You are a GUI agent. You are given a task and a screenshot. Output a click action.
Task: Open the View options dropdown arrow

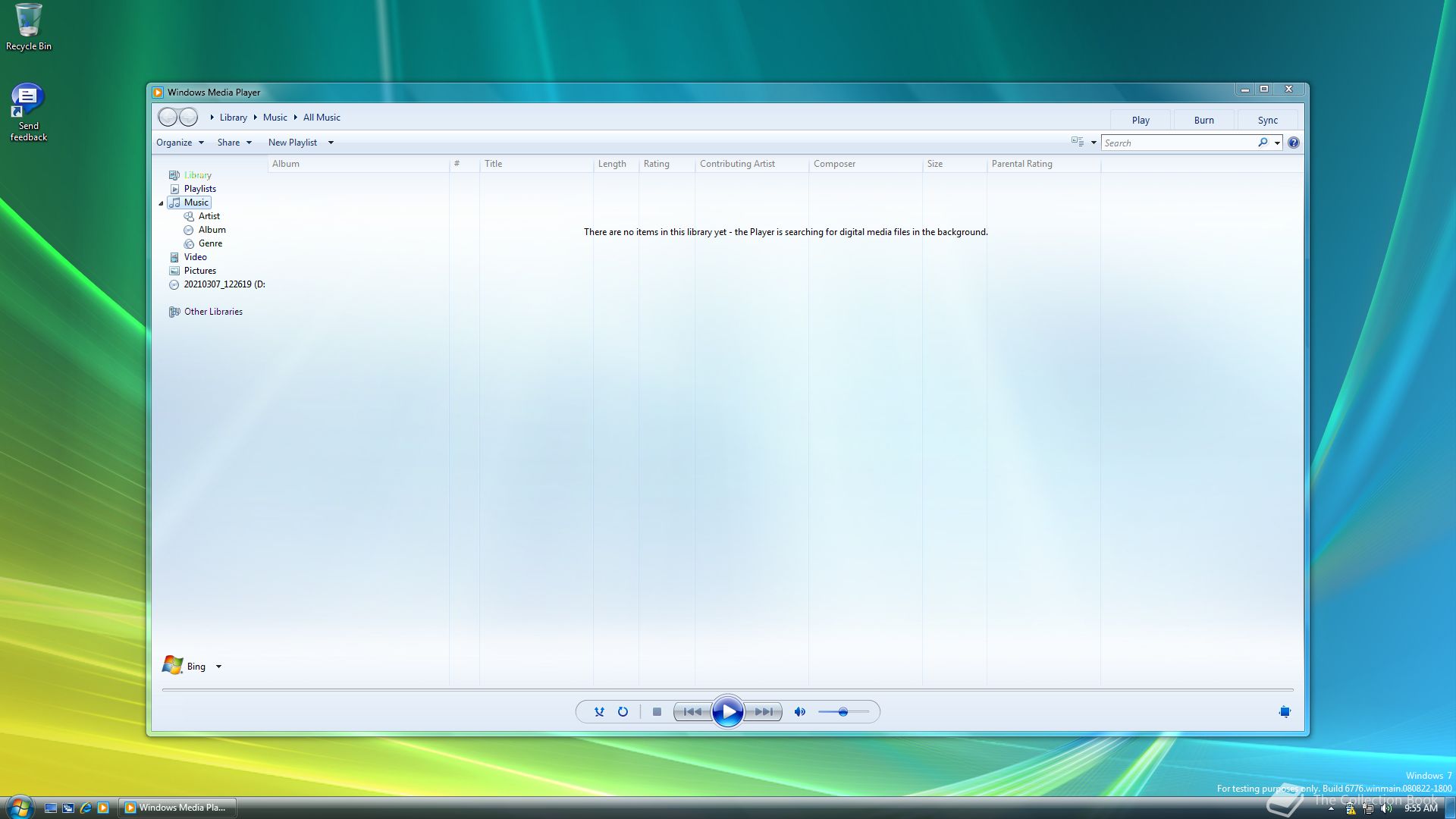coord(1094,143)
